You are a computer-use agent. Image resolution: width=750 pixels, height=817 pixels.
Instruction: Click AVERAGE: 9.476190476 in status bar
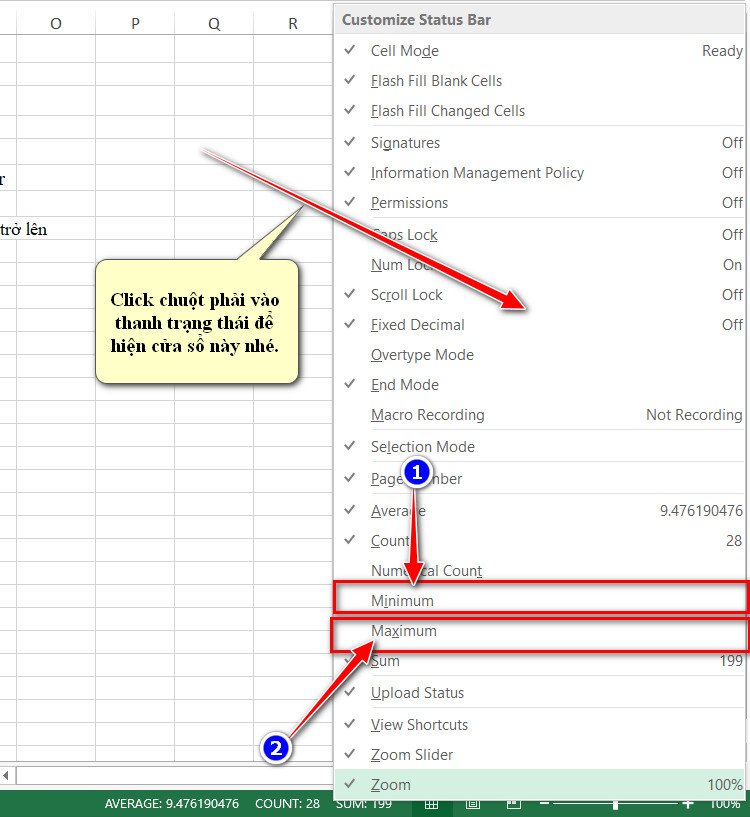pos(171,803)
